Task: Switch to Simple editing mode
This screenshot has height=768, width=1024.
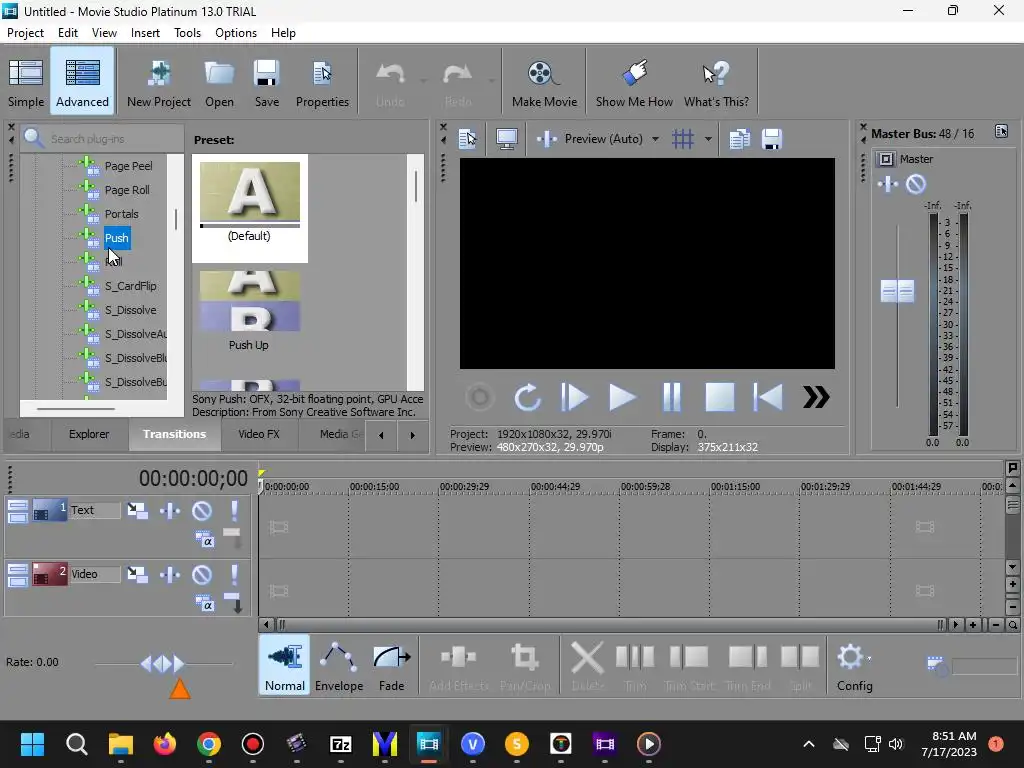Action: (25, 83)
